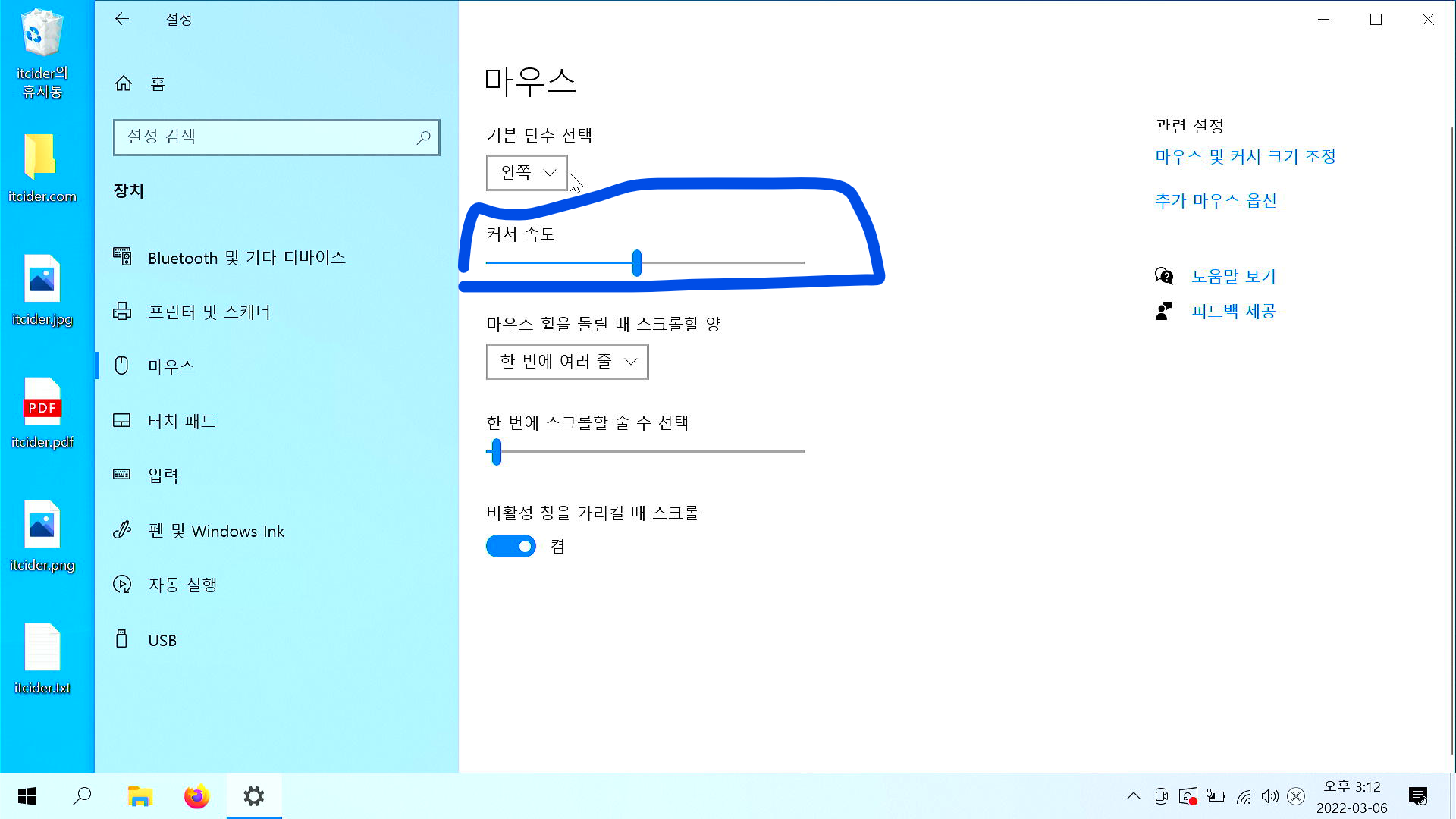Open itcider의 휴지통 on the desktop
The height and width of the screenshot is (819, 1456).
(x=43, y=34)
